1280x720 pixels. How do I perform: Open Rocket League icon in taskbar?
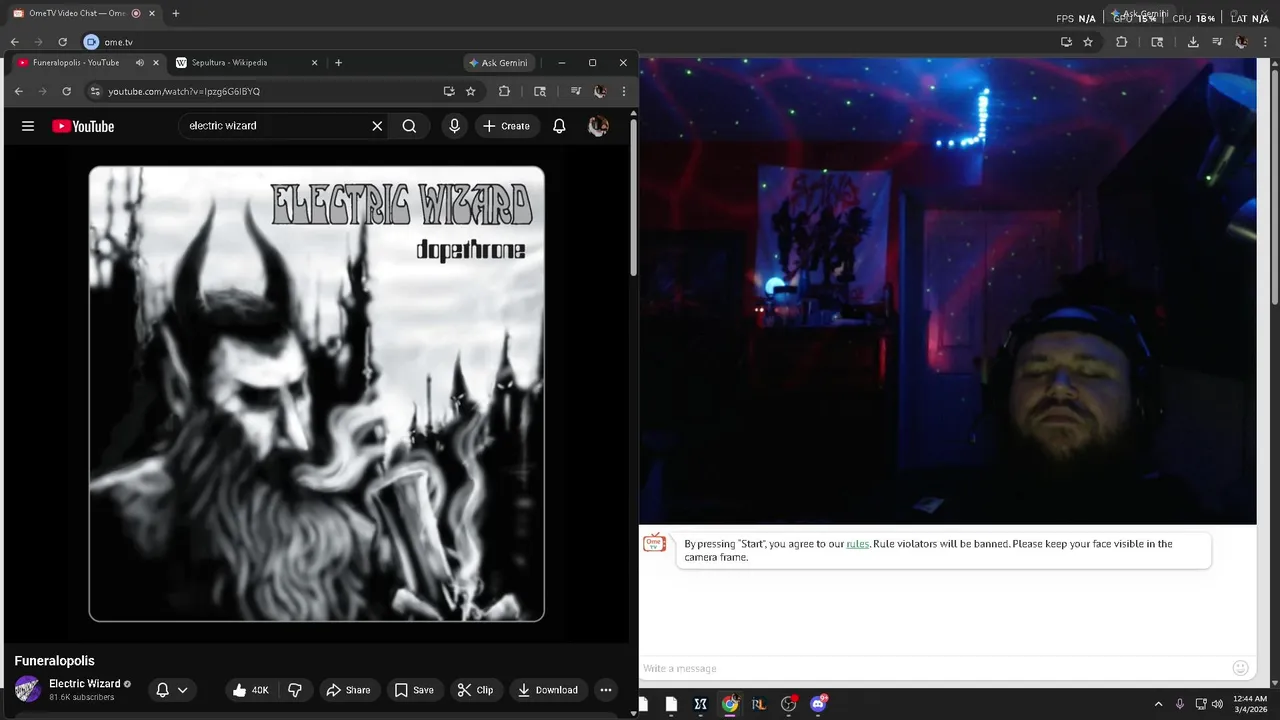[759, 704]
